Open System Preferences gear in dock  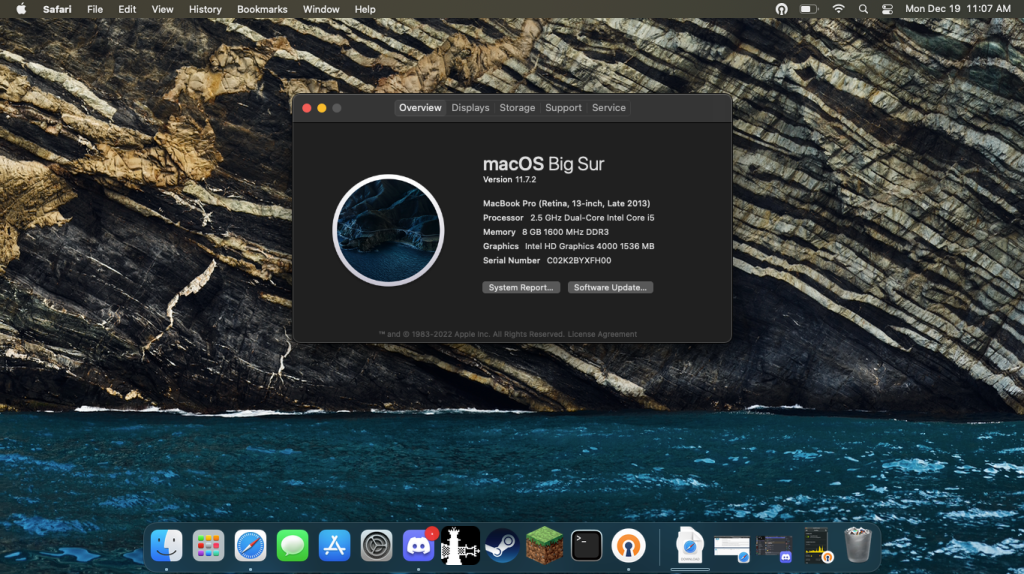pos(376,545)
